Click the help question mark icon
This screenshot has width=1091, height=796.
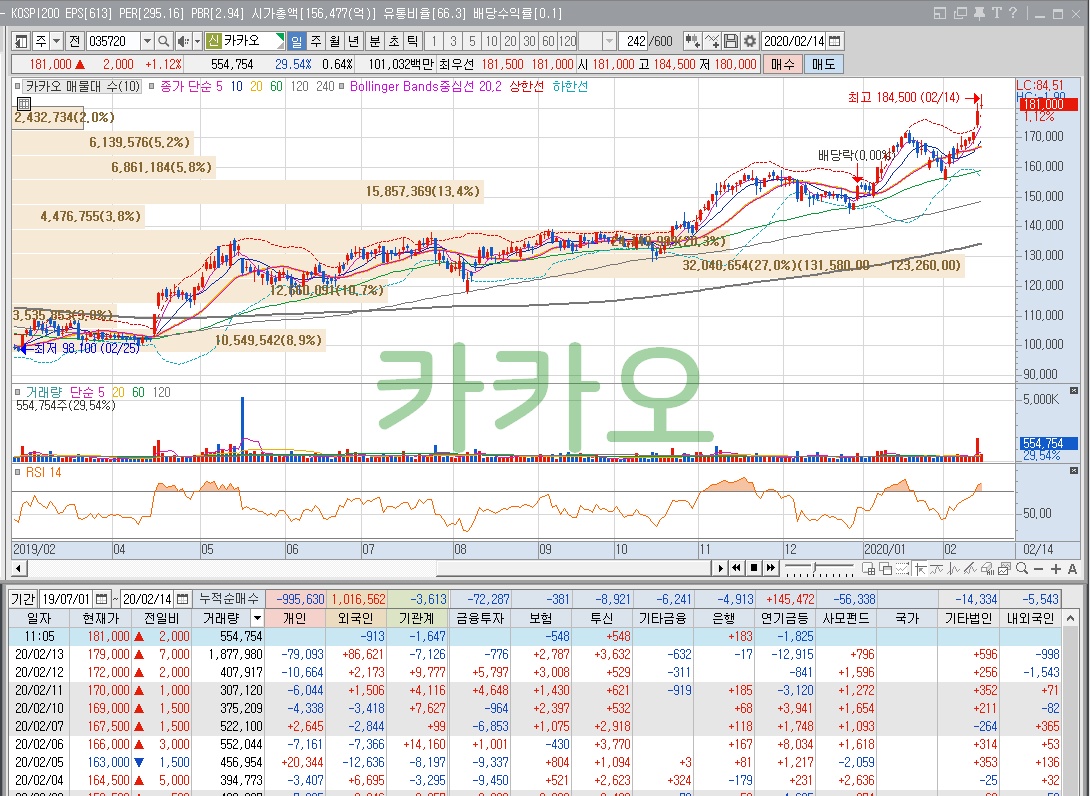click(1013, 13)
